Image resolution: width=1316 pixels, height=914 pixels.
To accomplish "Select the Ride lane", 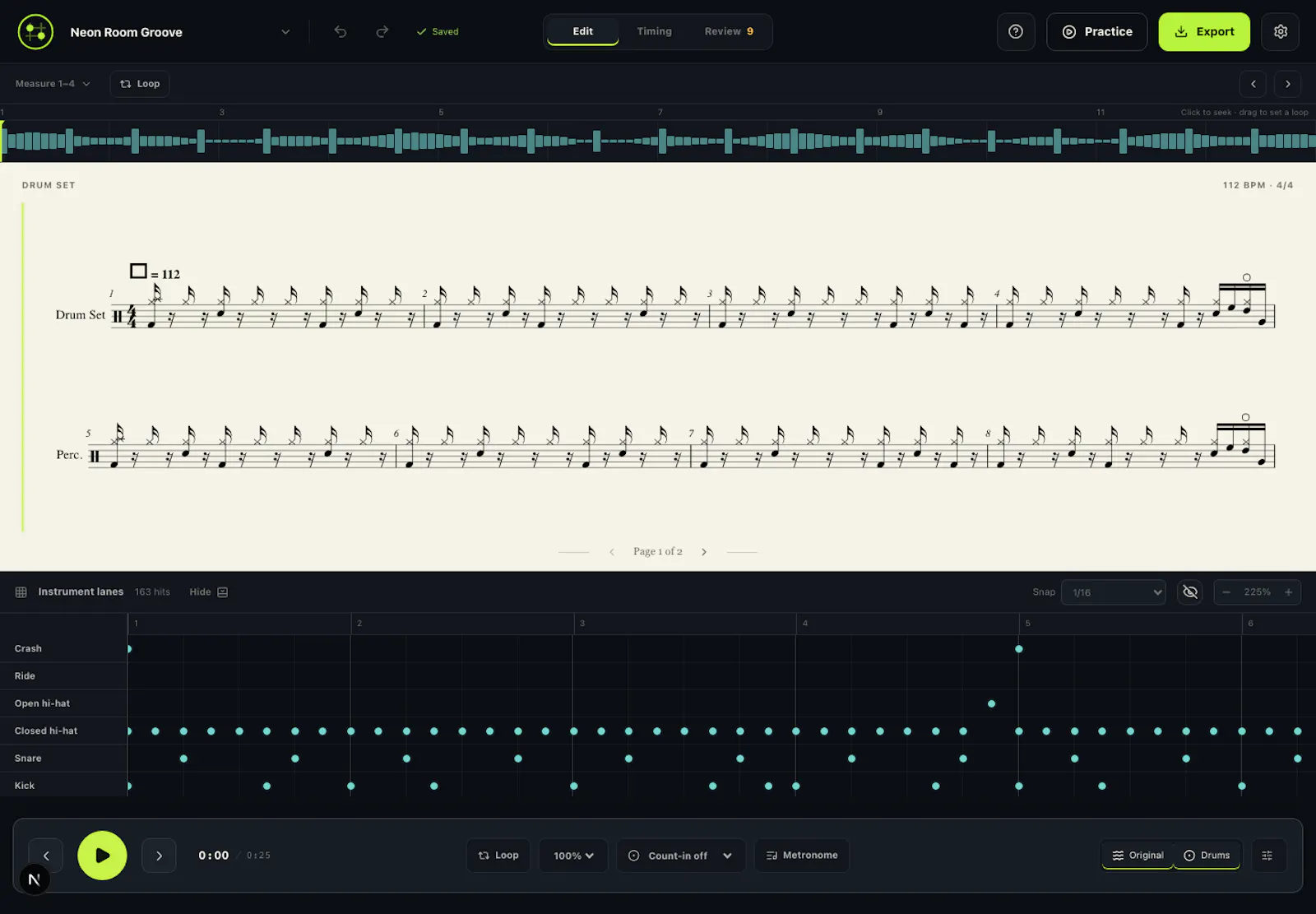I will (x=63, y=676).
